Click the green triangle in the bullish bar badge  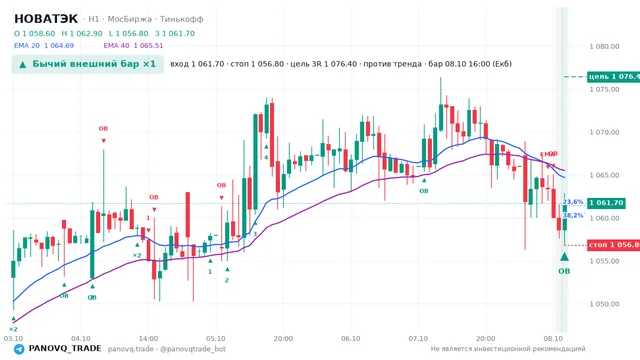(23, 64)
